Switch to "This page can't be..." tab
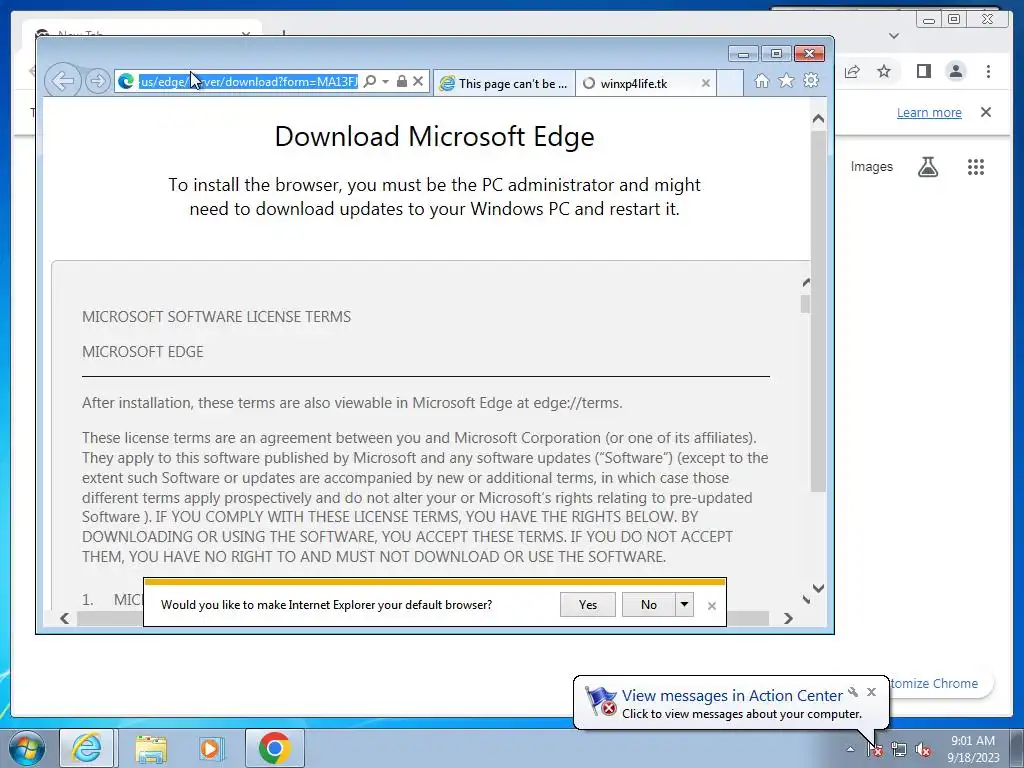Screen dimensions: 1024x768 504,83
